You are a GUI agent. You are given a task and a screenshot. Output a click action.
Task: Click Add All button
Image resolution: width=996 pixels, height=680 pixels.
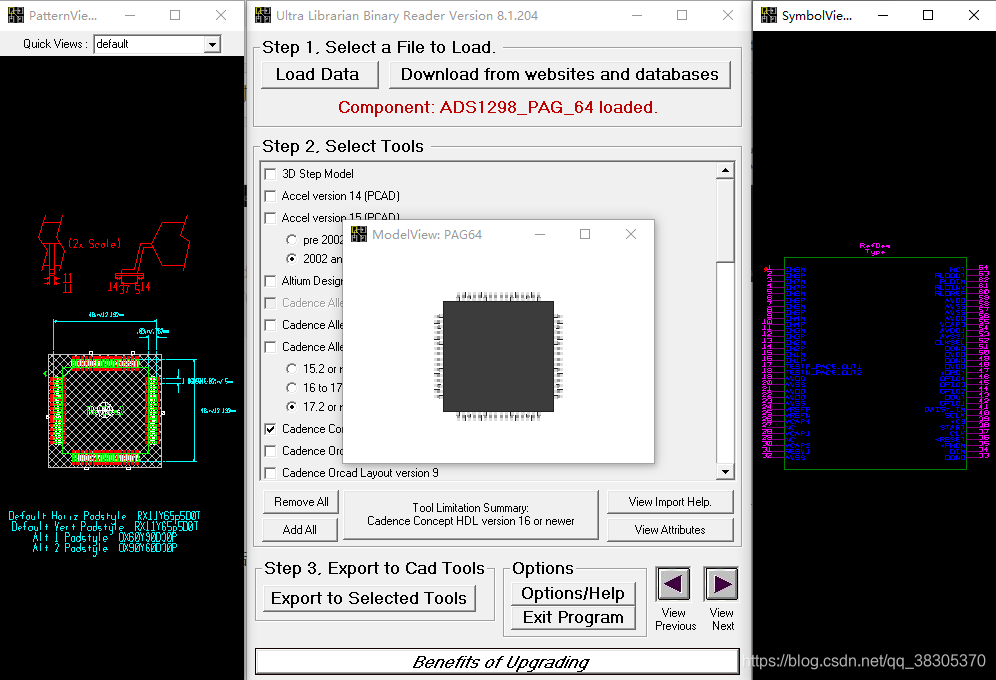coord(300,530)
